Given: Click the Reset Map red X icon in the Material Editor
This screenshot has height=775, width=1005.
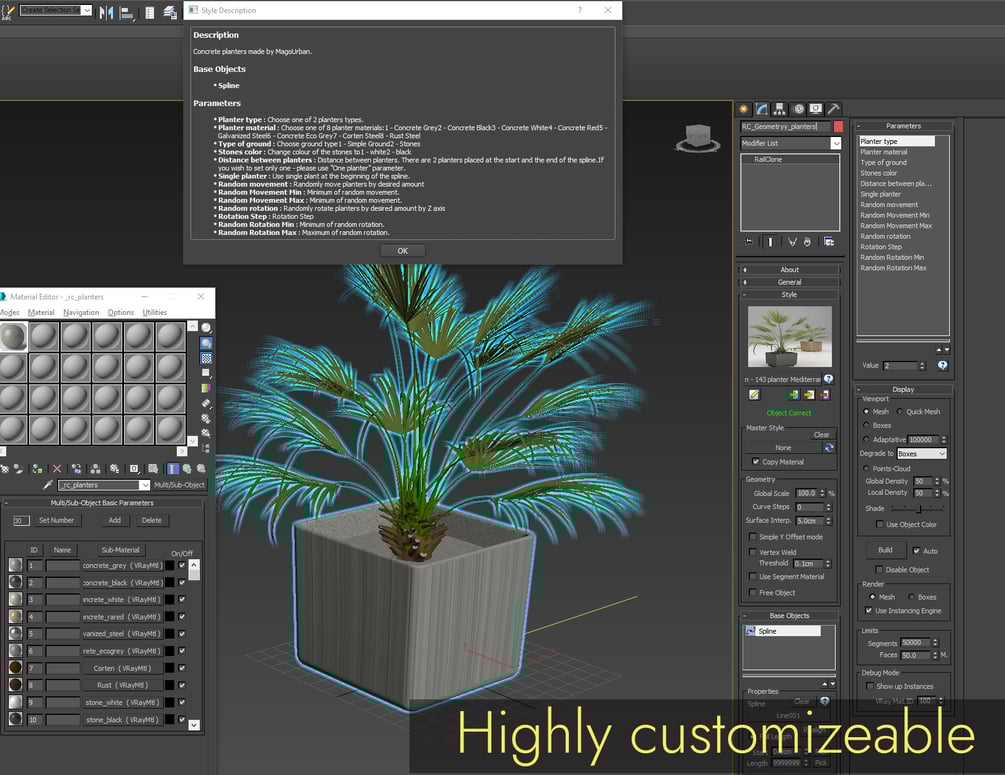Looking at the screenshot, I should (x=57, y=469).
